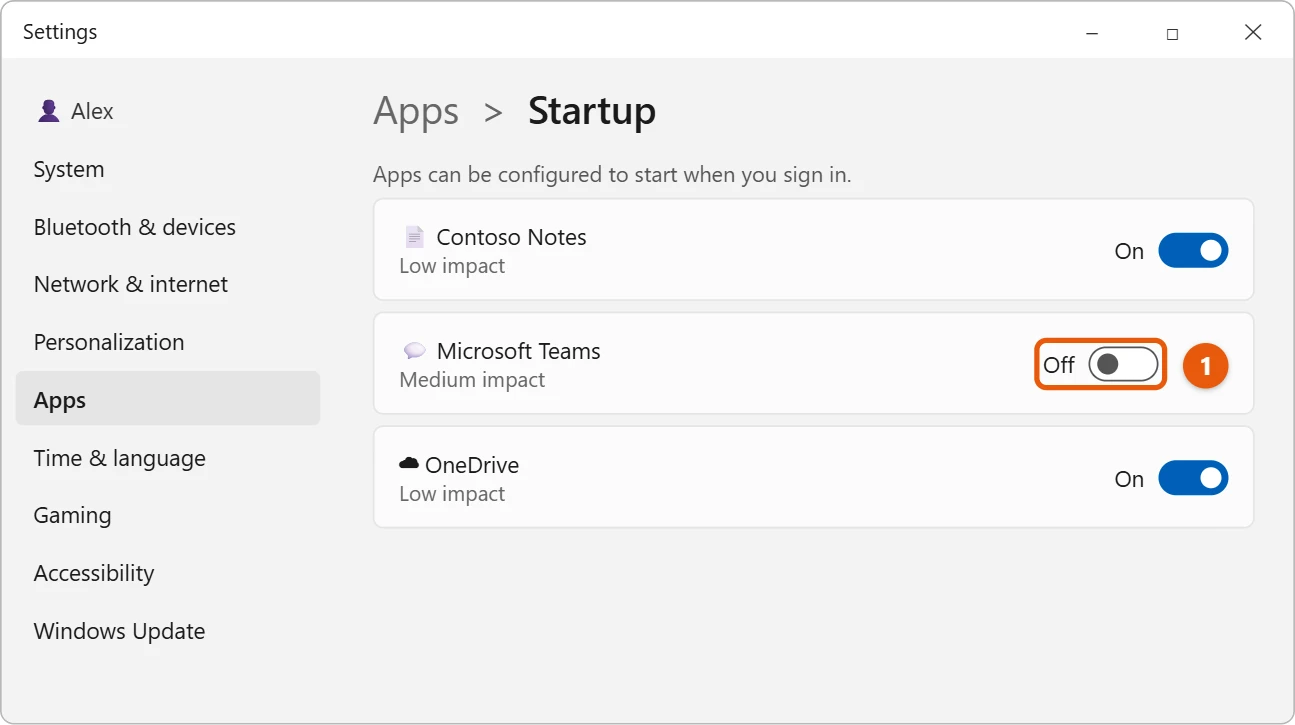Click the Startup page heading
The image size is (1295, 725).
pos(592,112)
